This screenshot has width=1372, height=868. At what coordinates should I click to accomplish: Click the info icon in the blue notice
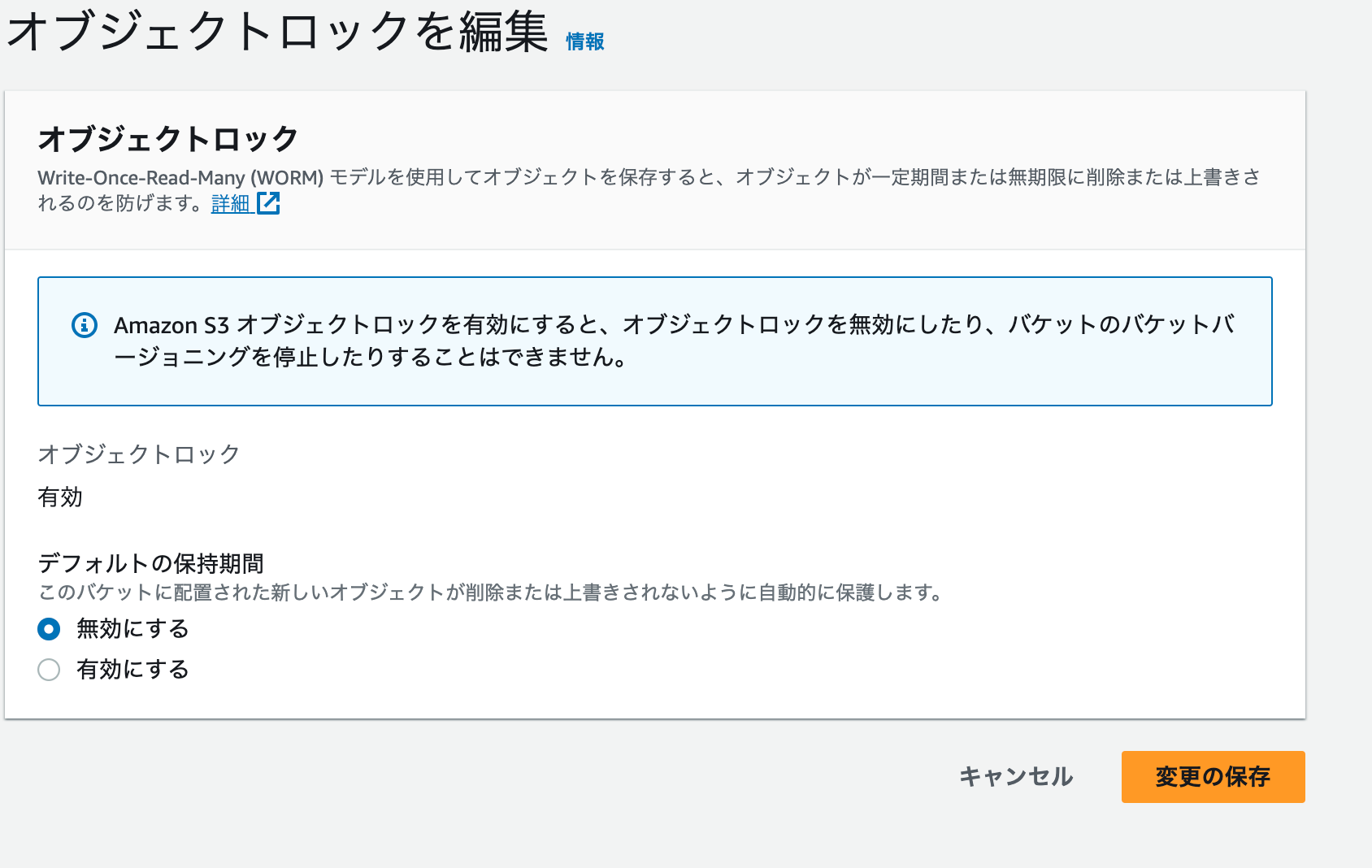[82, 324]
